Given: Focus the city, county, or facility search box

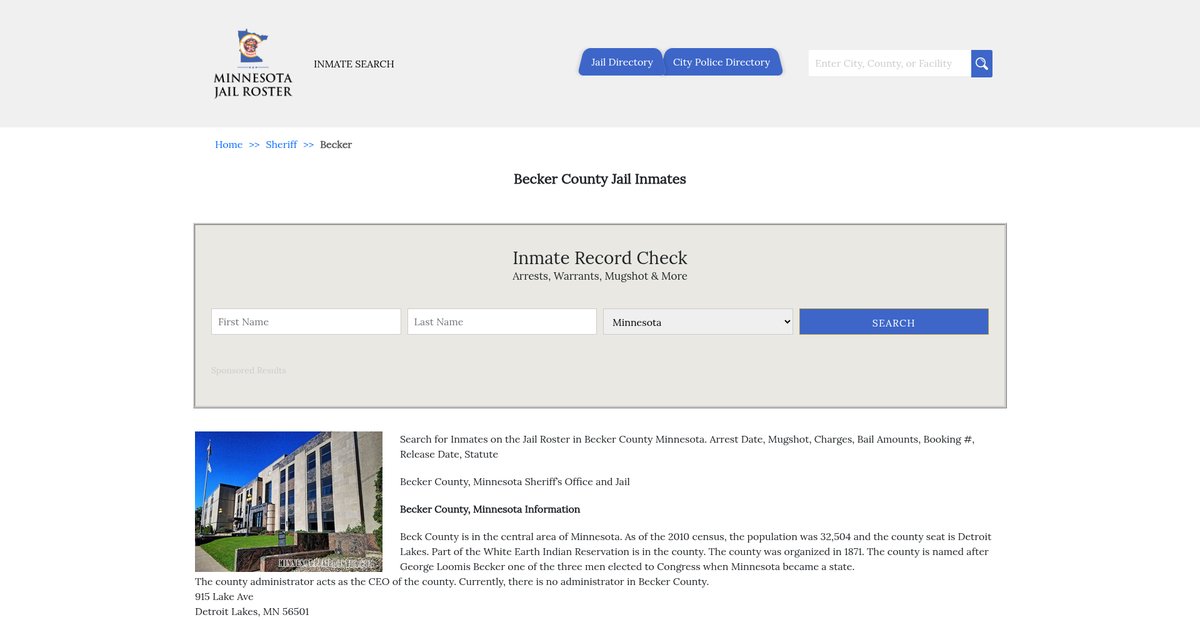Looking at the screenshot, I should click(x=889, y=64).
